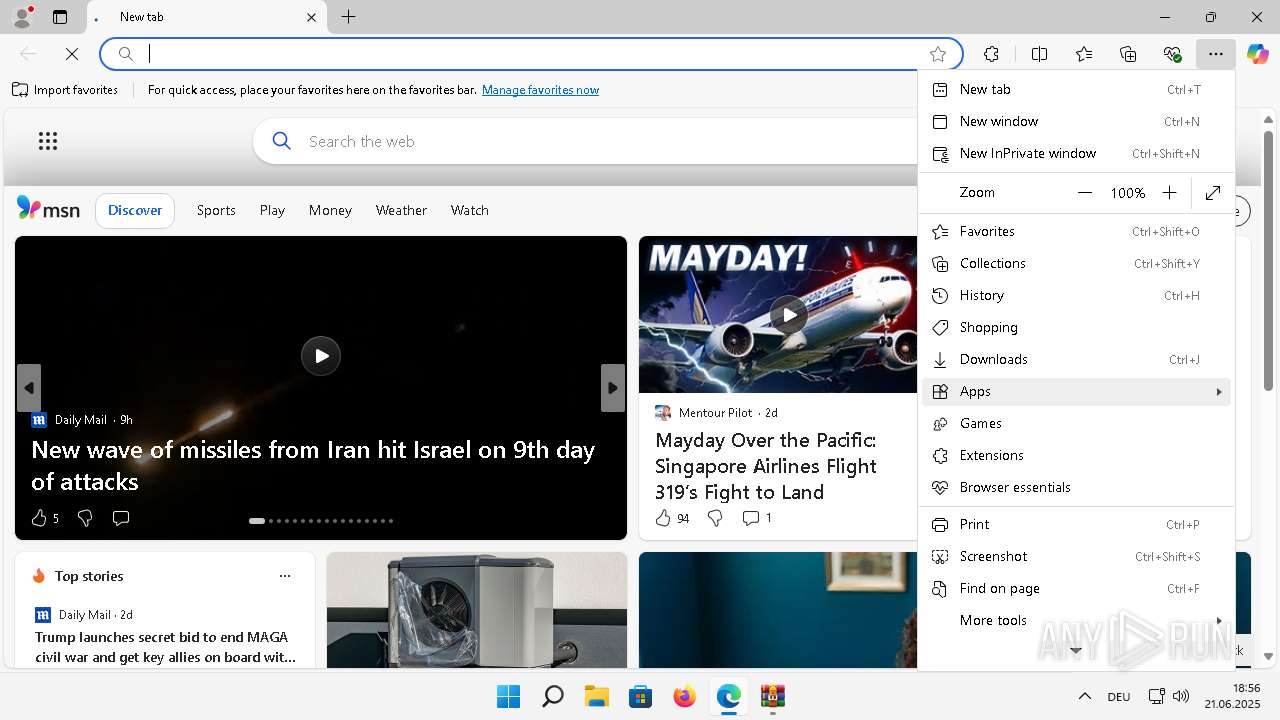Open taskbar Search
This screenshot has width=1280, height=720.
pos(553,696)
